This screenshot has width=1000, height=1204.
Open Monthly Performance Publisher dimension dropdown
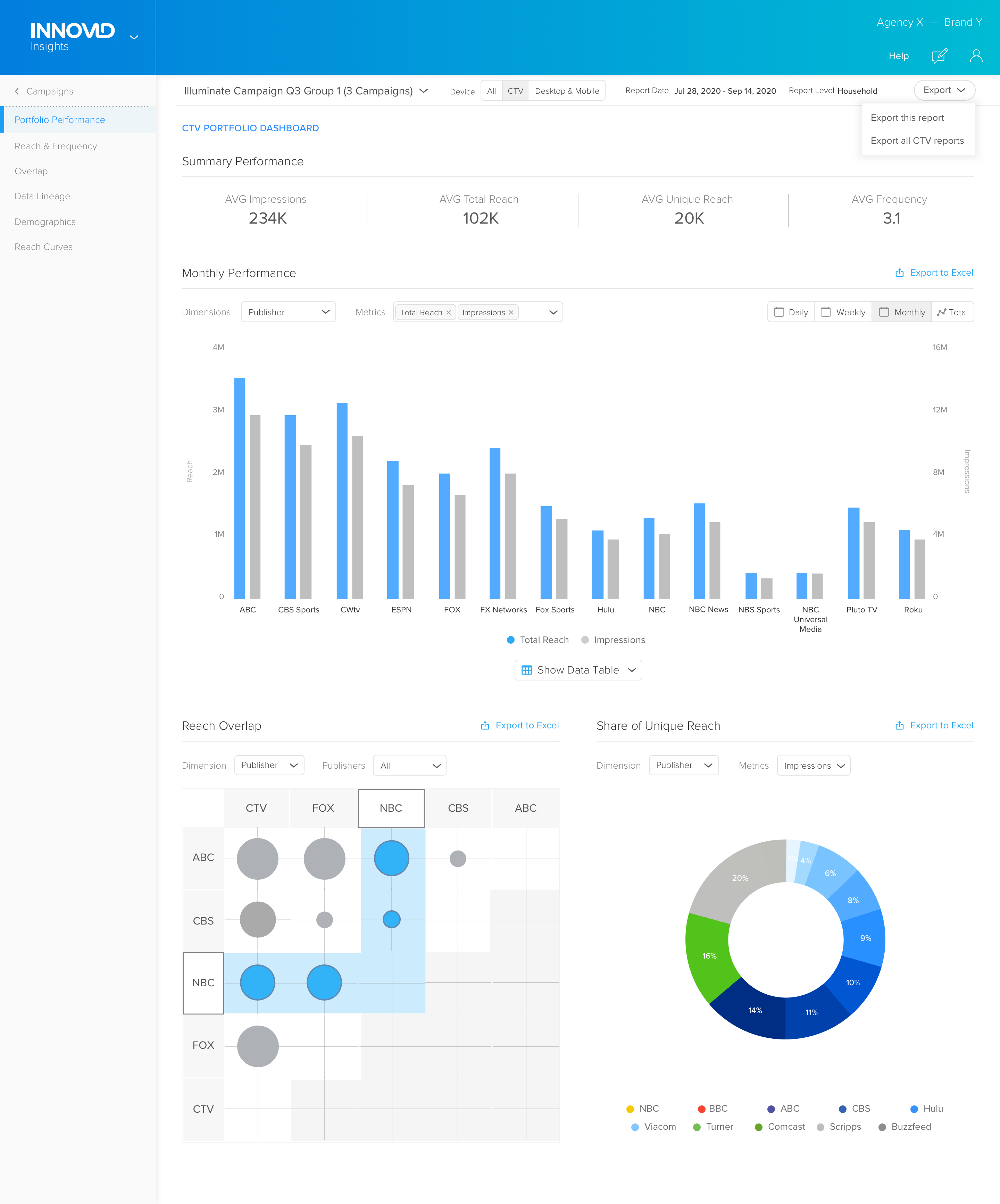pos(288,312)
